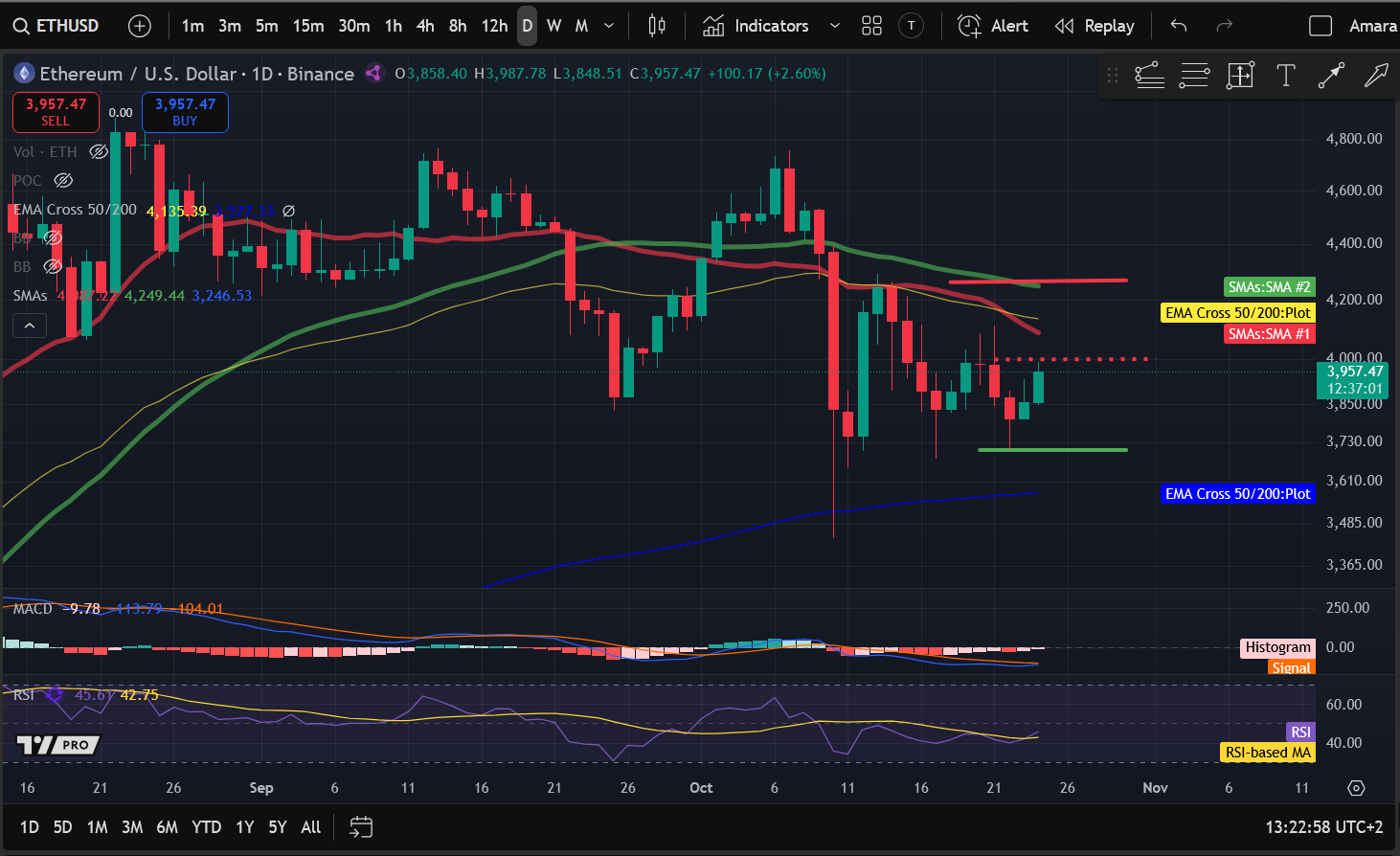Show the first hidden BB indicator

coord(53,237)
